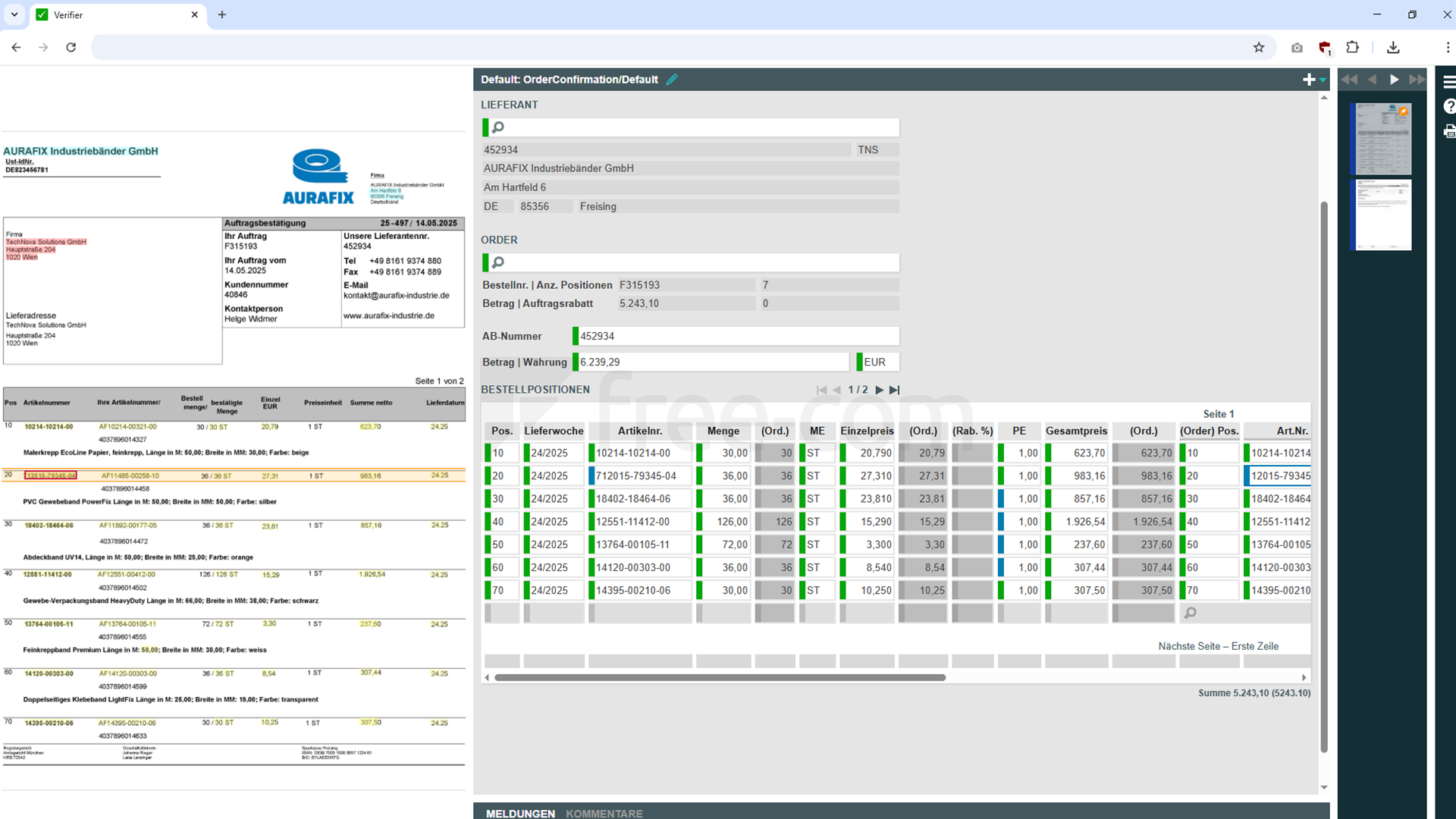
Task: Click the Gesamtpreis cell 1.926,54
Action: pyautogui.click(x=1078, y=522)
